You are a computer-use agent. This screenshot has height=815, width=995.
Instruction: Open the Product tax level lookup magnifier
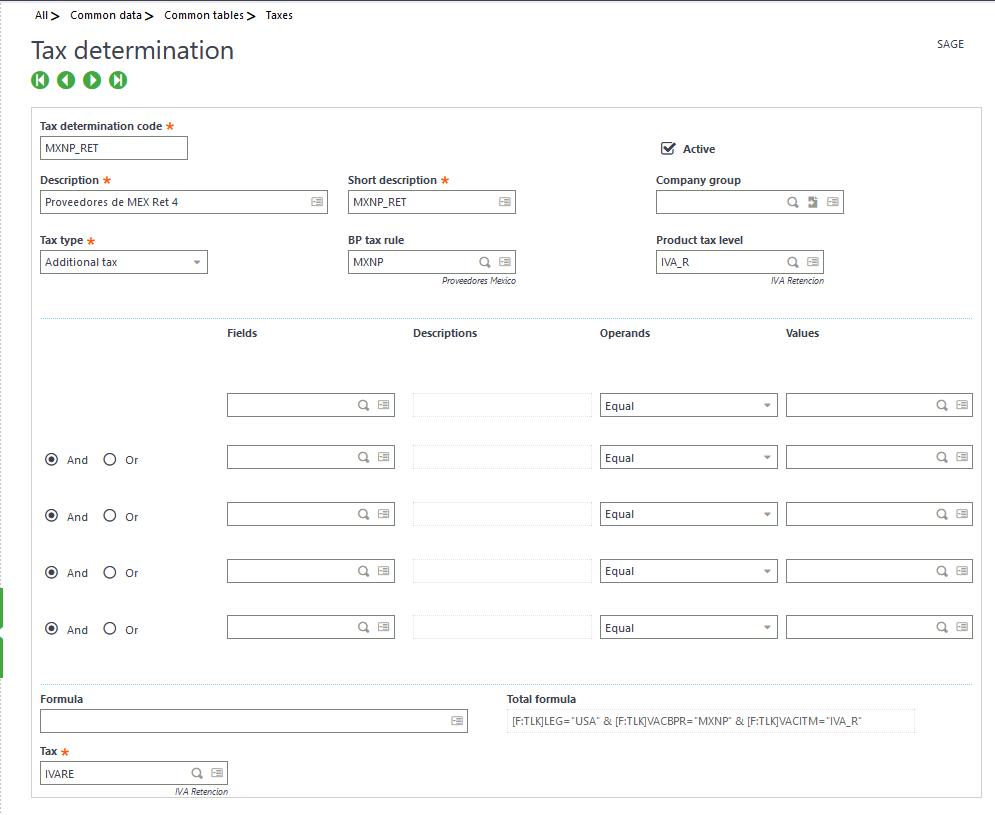[x=792, y=261]
